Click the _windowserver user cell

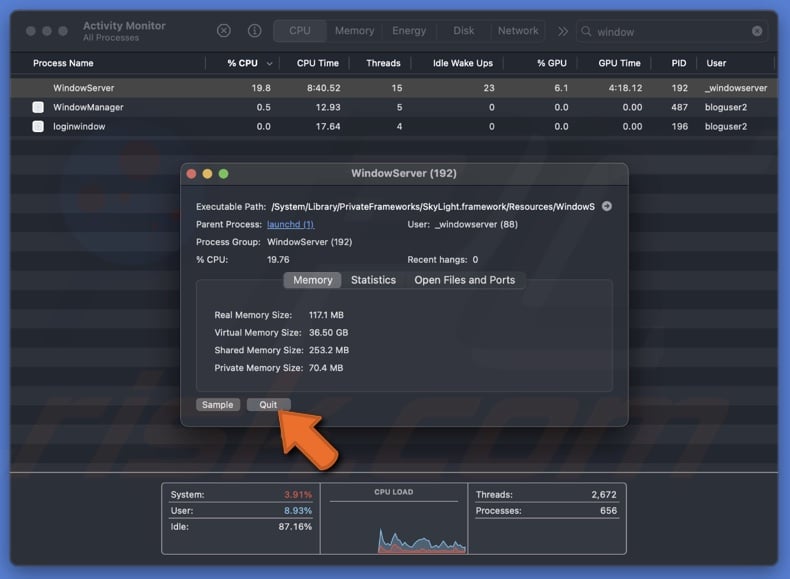point(736,88)
